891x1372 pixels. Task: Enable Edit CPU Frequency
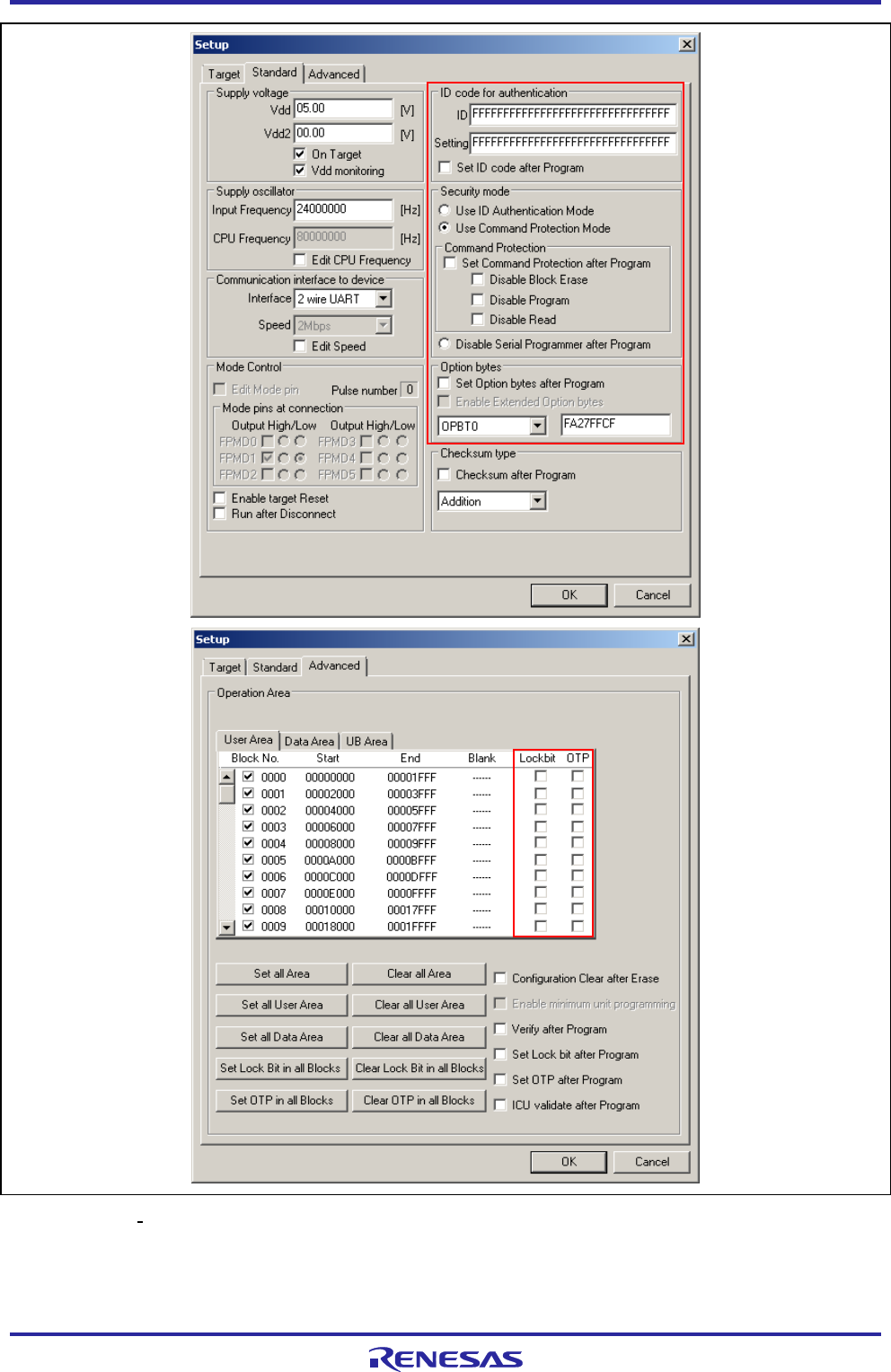300,259
